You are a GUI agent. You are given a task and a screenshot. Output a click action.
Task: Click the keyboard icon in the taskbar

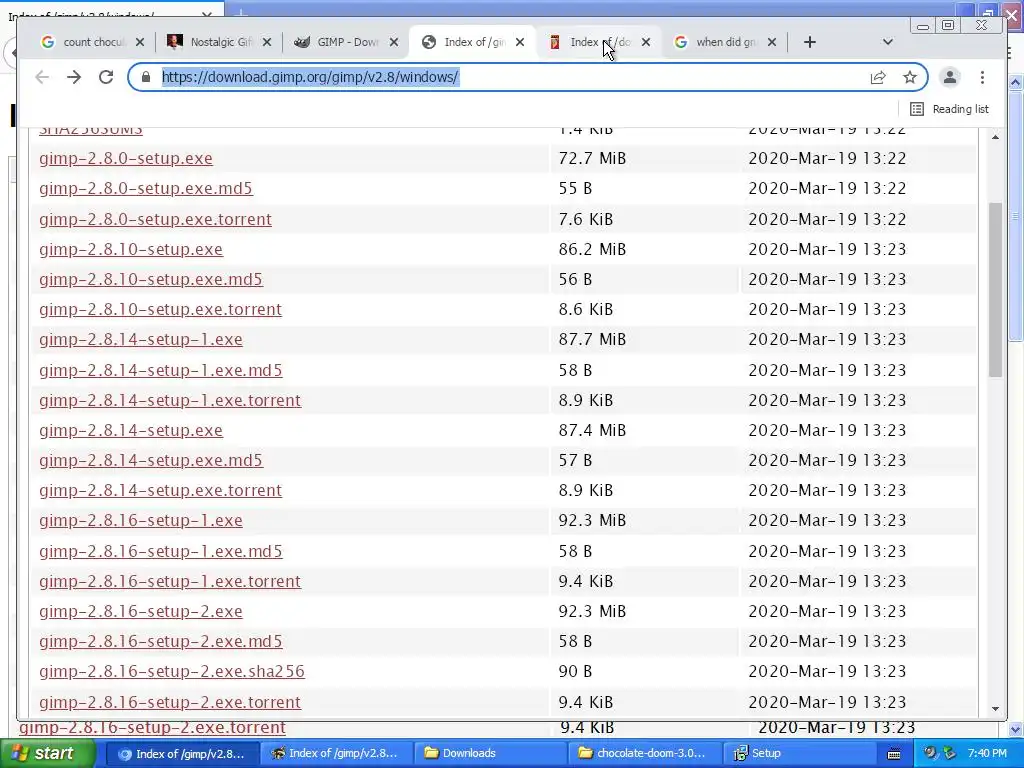(894, 754)
